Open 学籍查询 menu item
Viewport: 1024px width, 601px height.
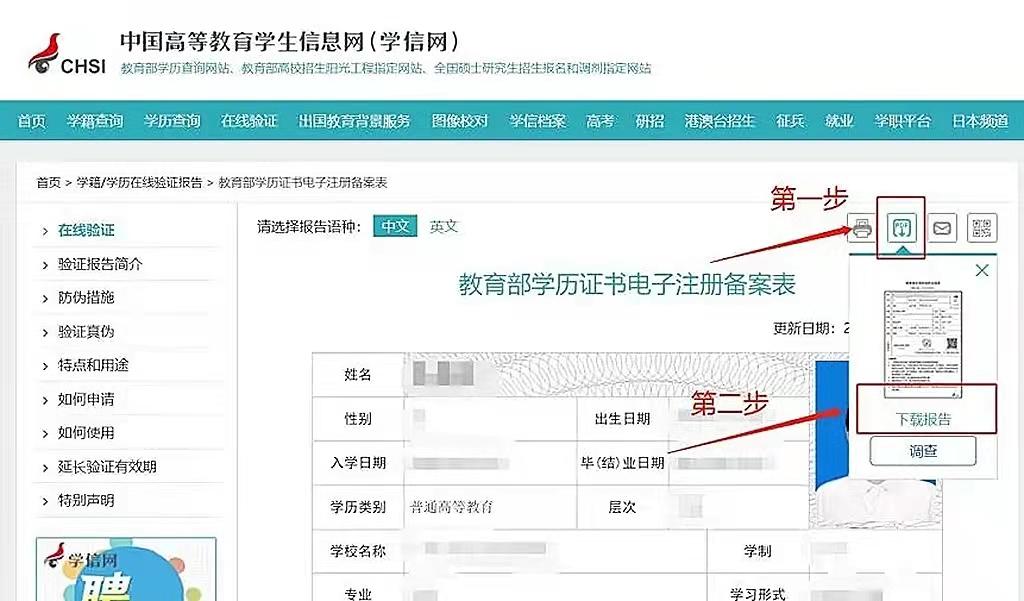click(95, 121)
